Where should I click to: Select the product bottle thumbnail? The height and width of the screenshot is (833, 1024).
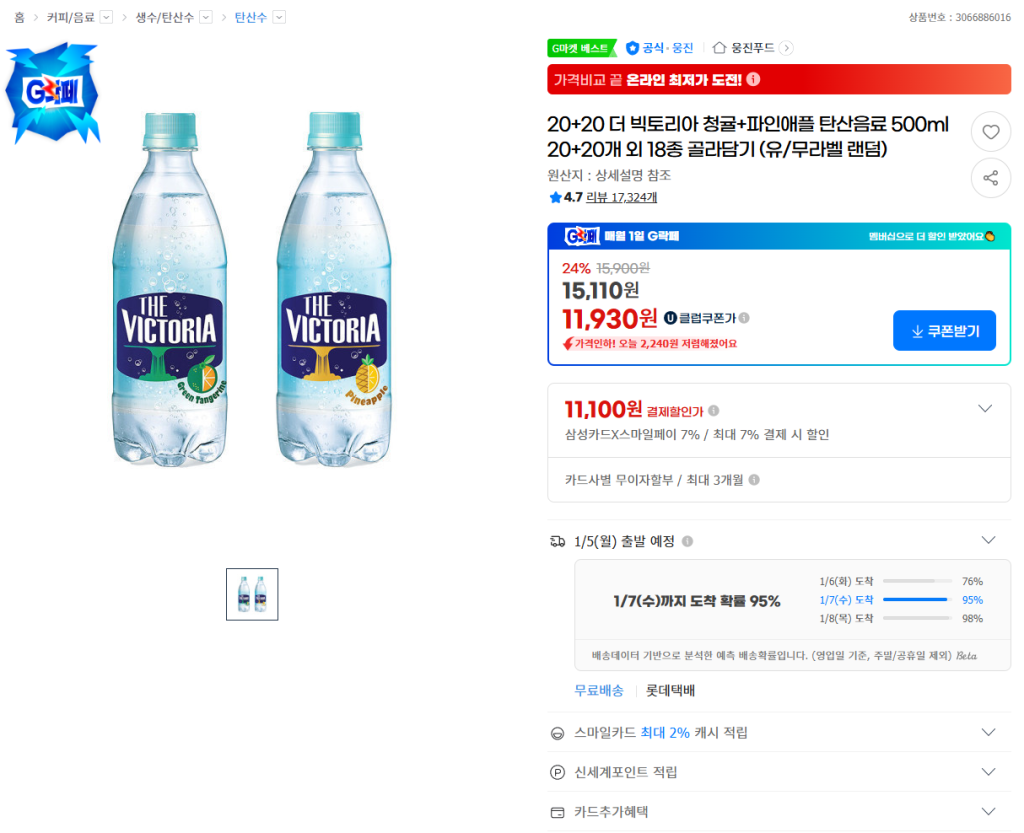click(252, 594)
